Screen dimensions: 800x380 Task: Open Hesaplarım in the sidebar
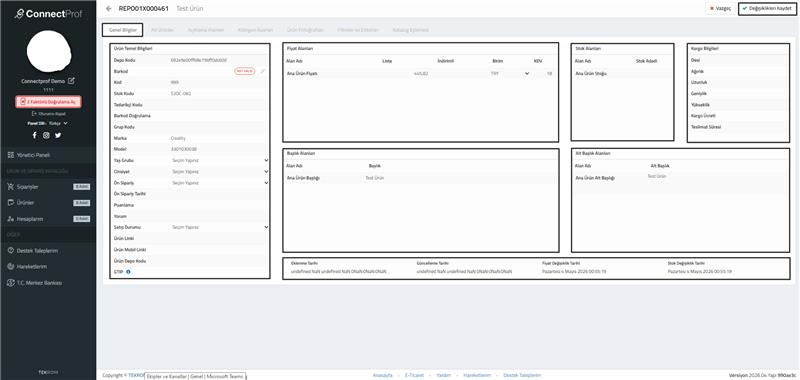click(x=48, y=219)
